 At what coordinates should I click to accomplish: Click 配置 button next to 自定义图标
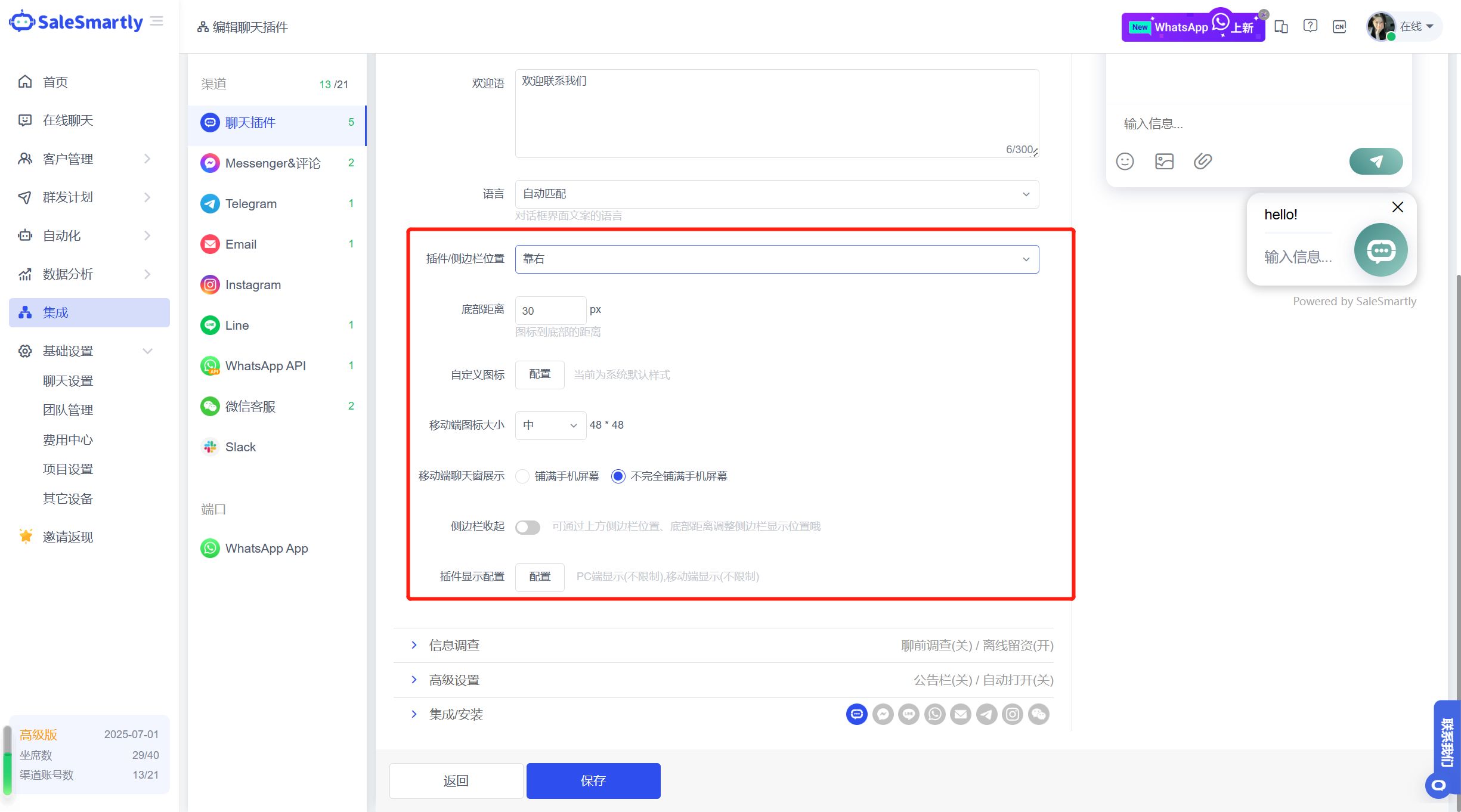[540, 374]
